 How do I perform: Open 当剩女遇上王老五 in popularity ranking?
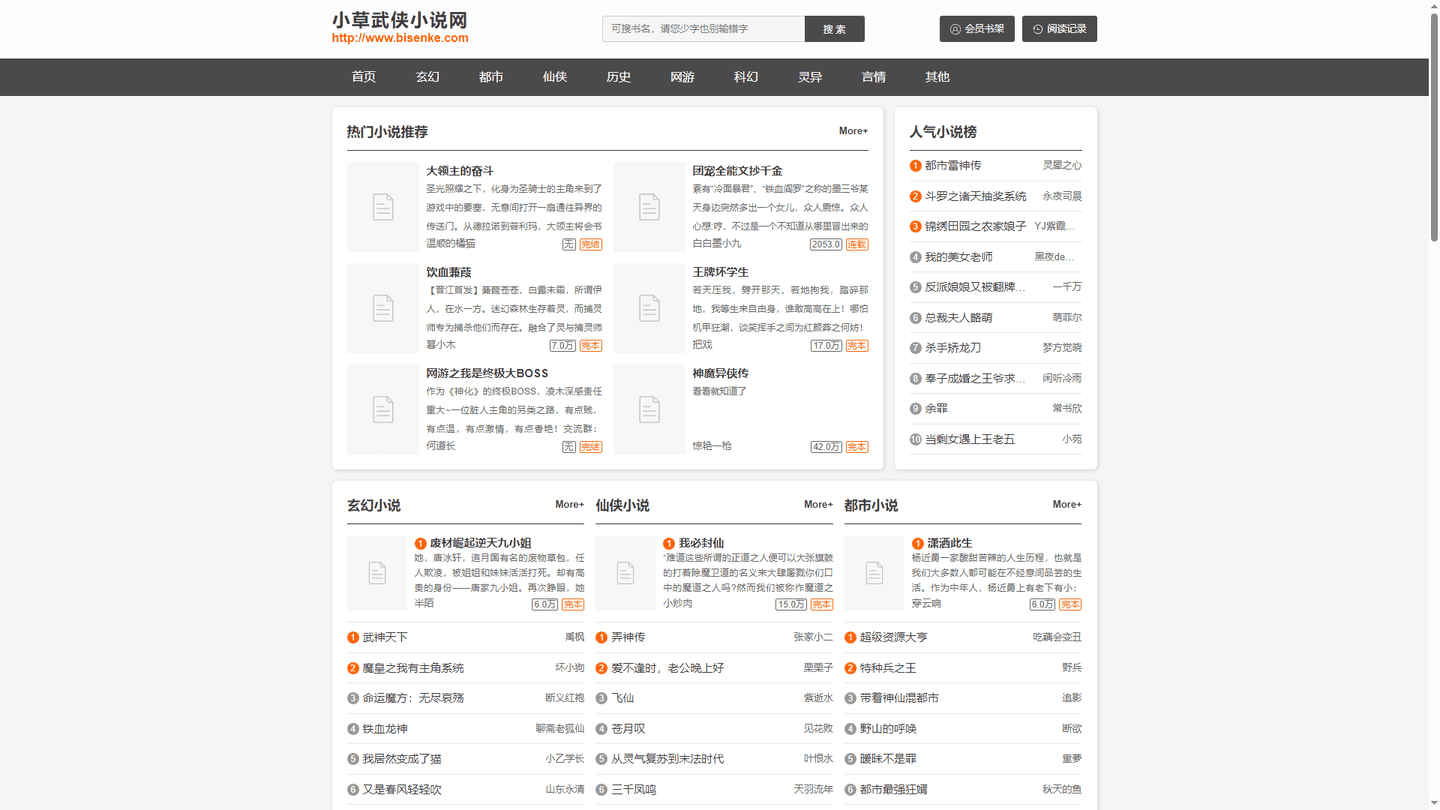coord(970,439)
